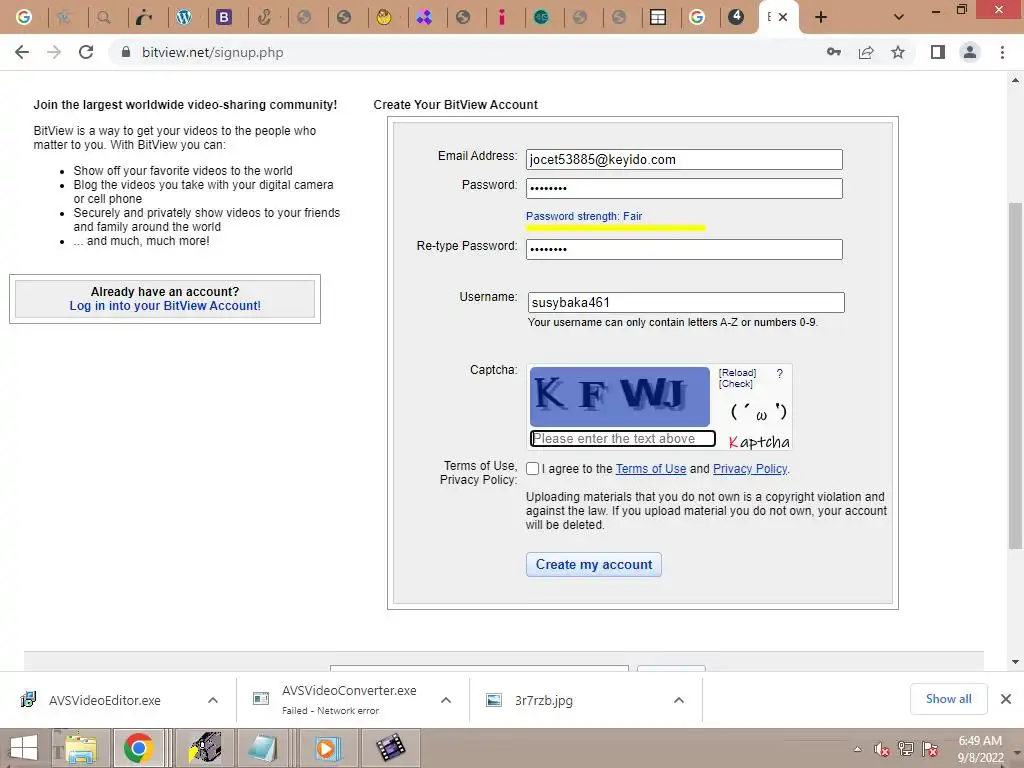Open saved passwords key icon
This screenshot has width=1024, height=768.
point(833,52)
